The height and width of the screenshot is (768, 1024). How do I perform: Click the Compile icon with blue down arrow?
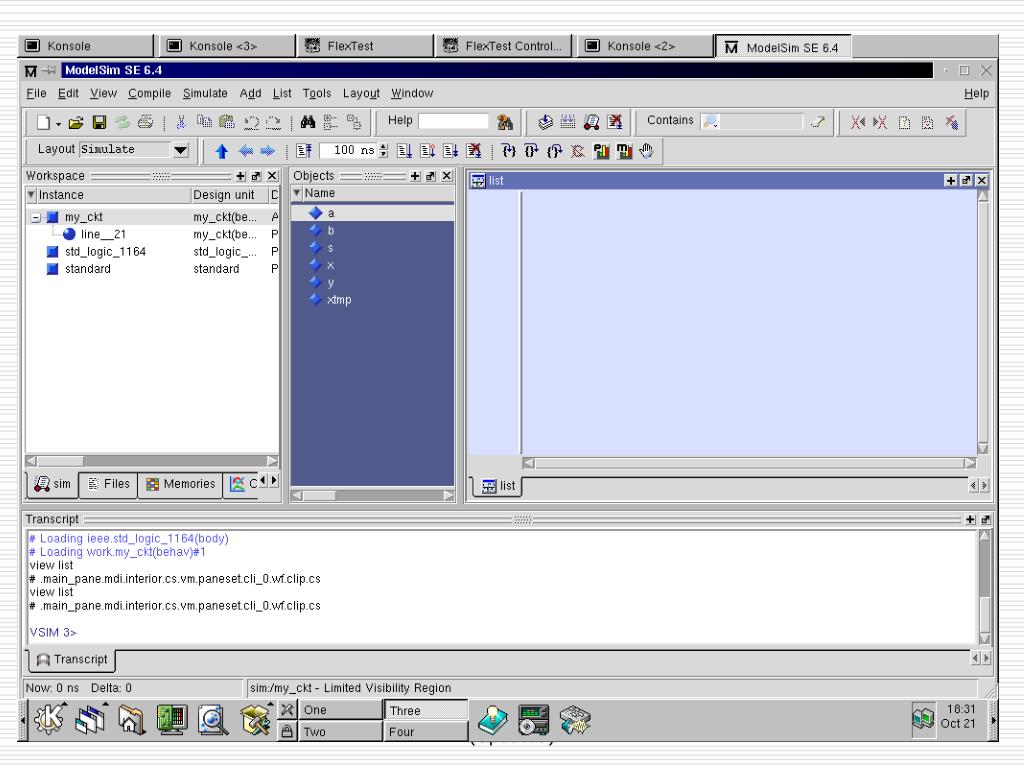pos(545,122)
